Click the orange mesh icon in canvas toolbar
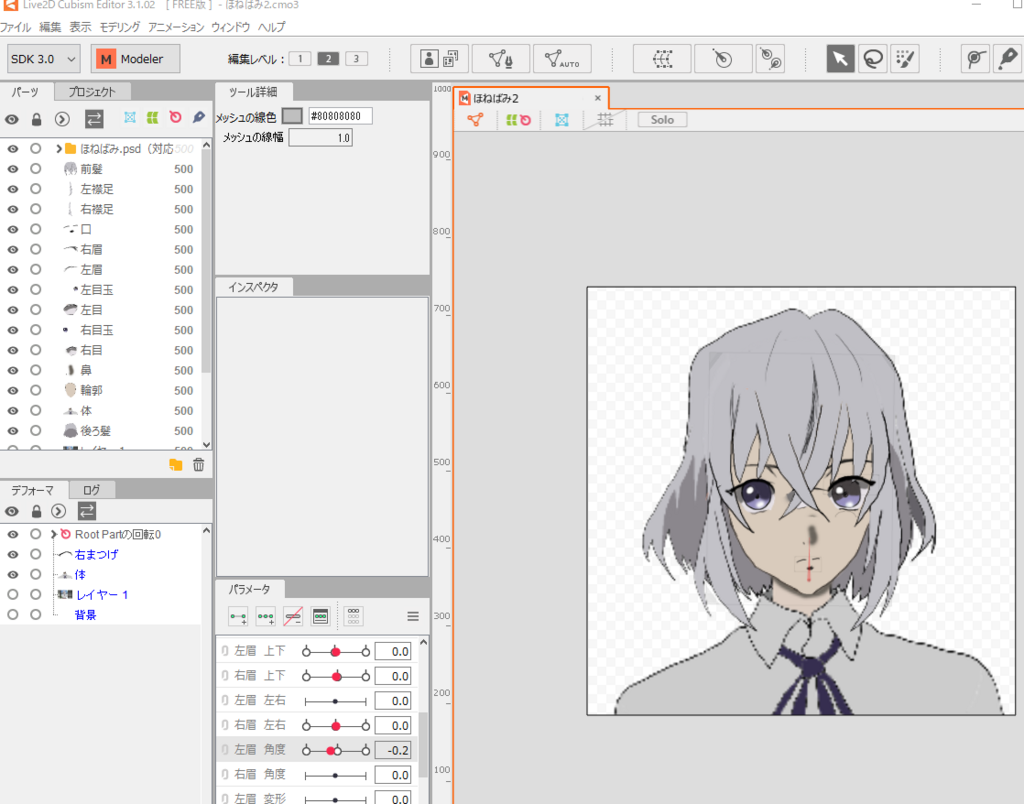1024x804 pixels. pos(475,120)
